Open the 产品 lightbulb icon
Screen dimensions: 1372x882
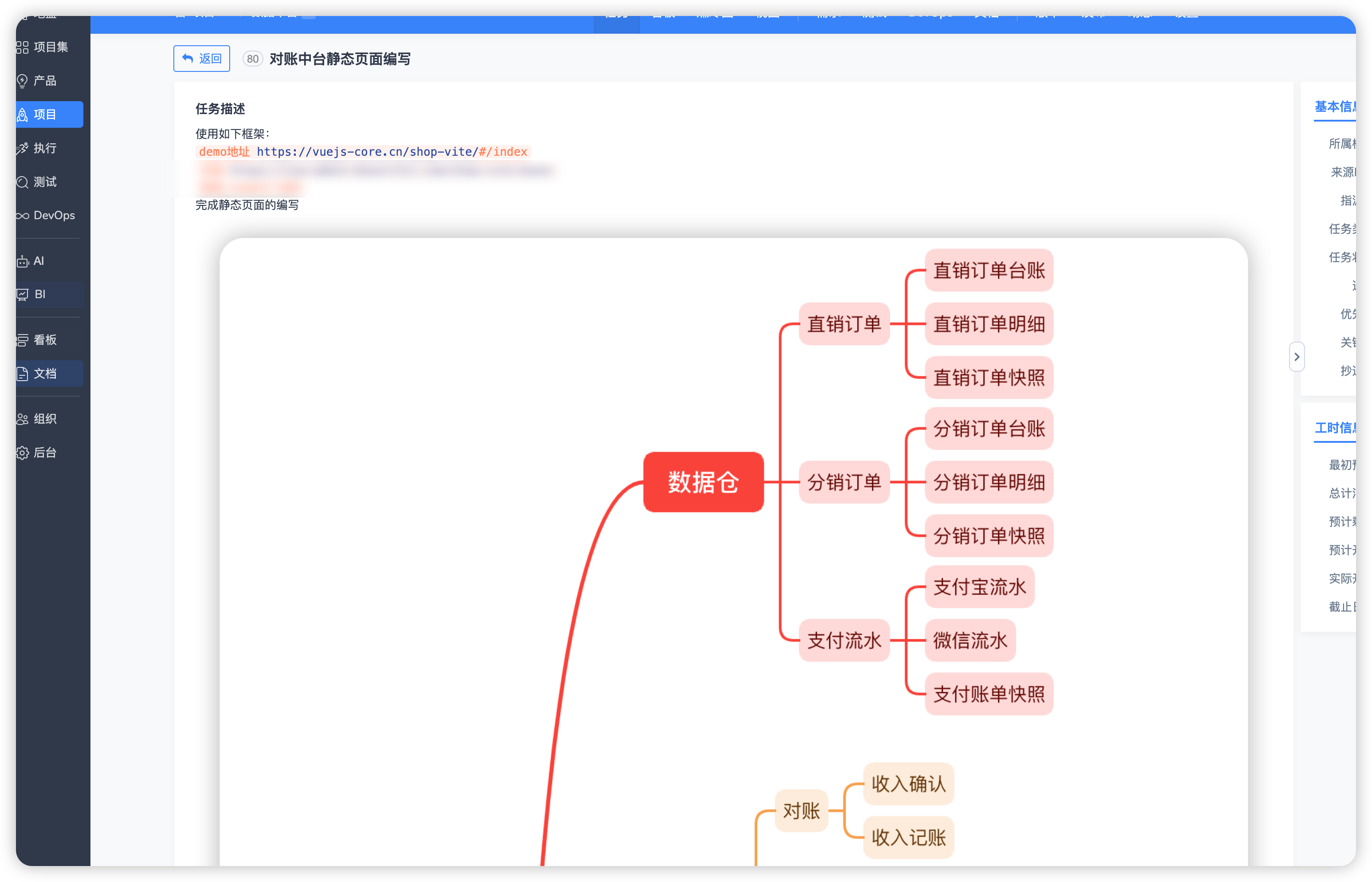pyautogui.click(x=22, y=81)
